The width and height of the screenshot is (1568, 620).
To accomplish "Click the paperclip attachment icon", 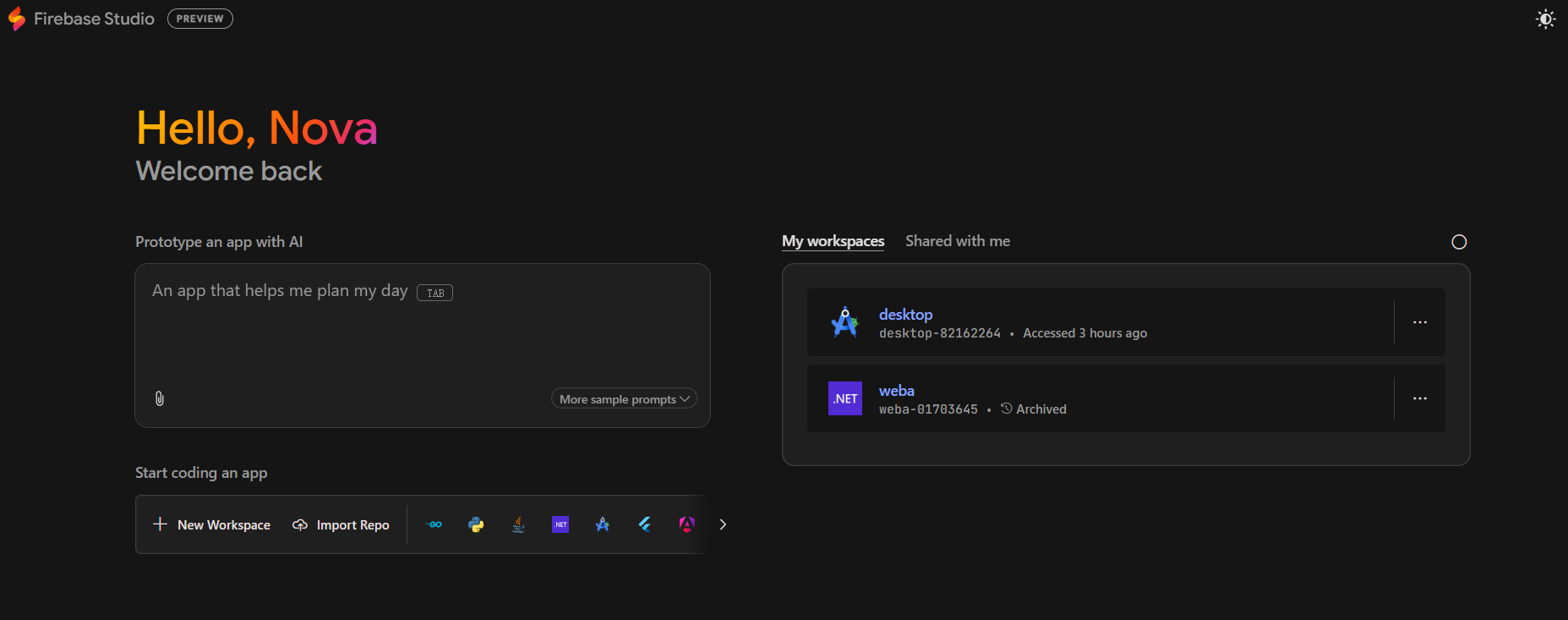I will click(160, 398).
